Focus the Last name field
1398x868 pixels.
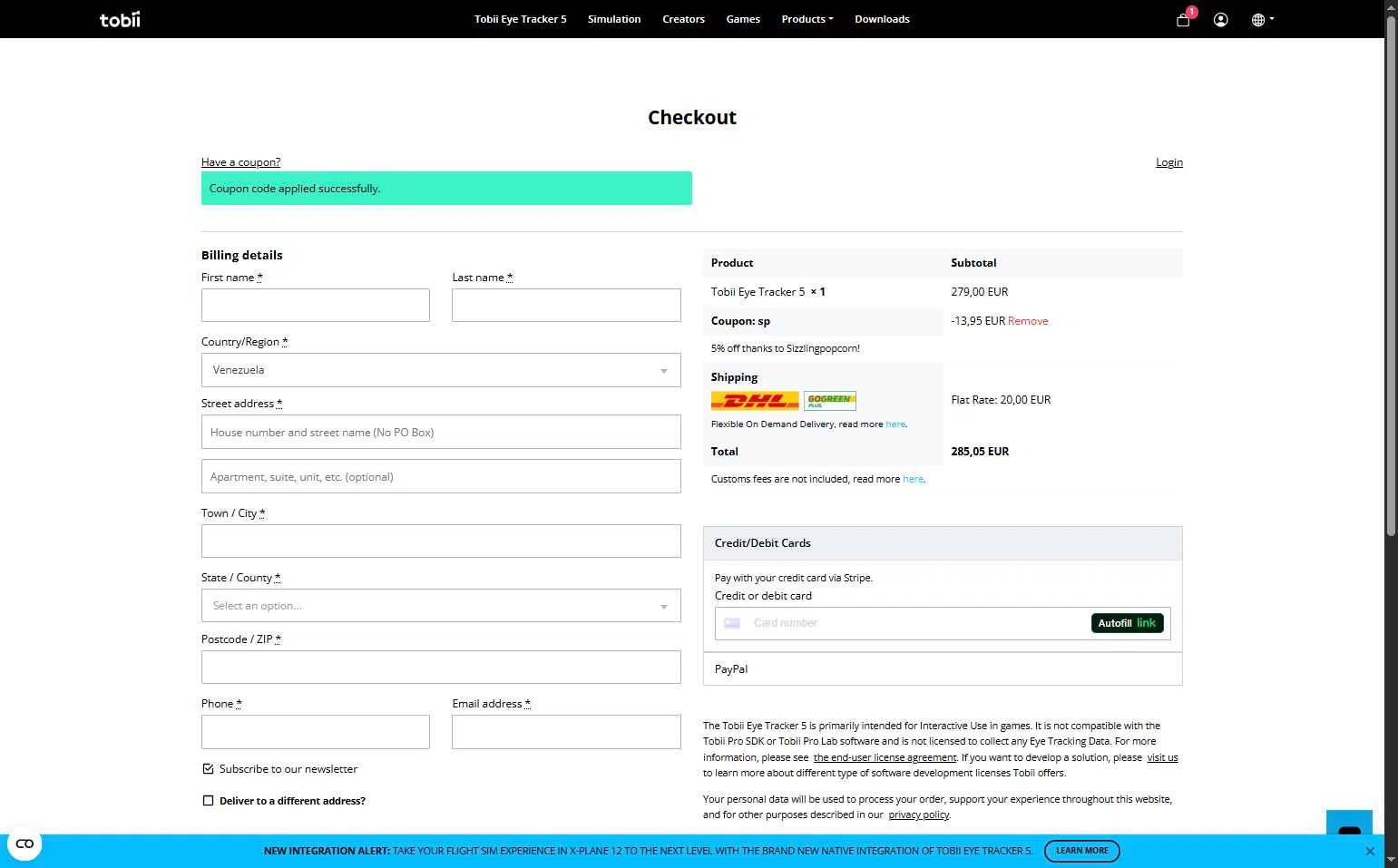pos(566,306)
